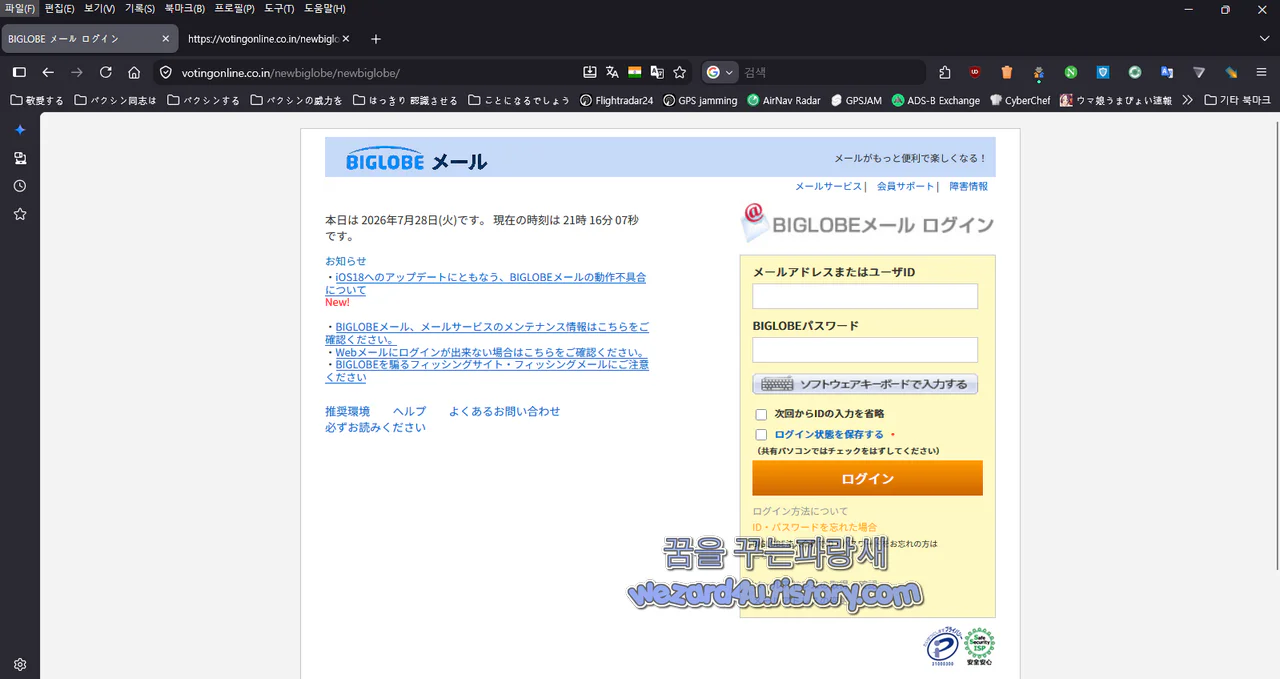Viewport: 1280px width, 679px height.
Task: Open the メールサービス link
Action: click(828, 186)
